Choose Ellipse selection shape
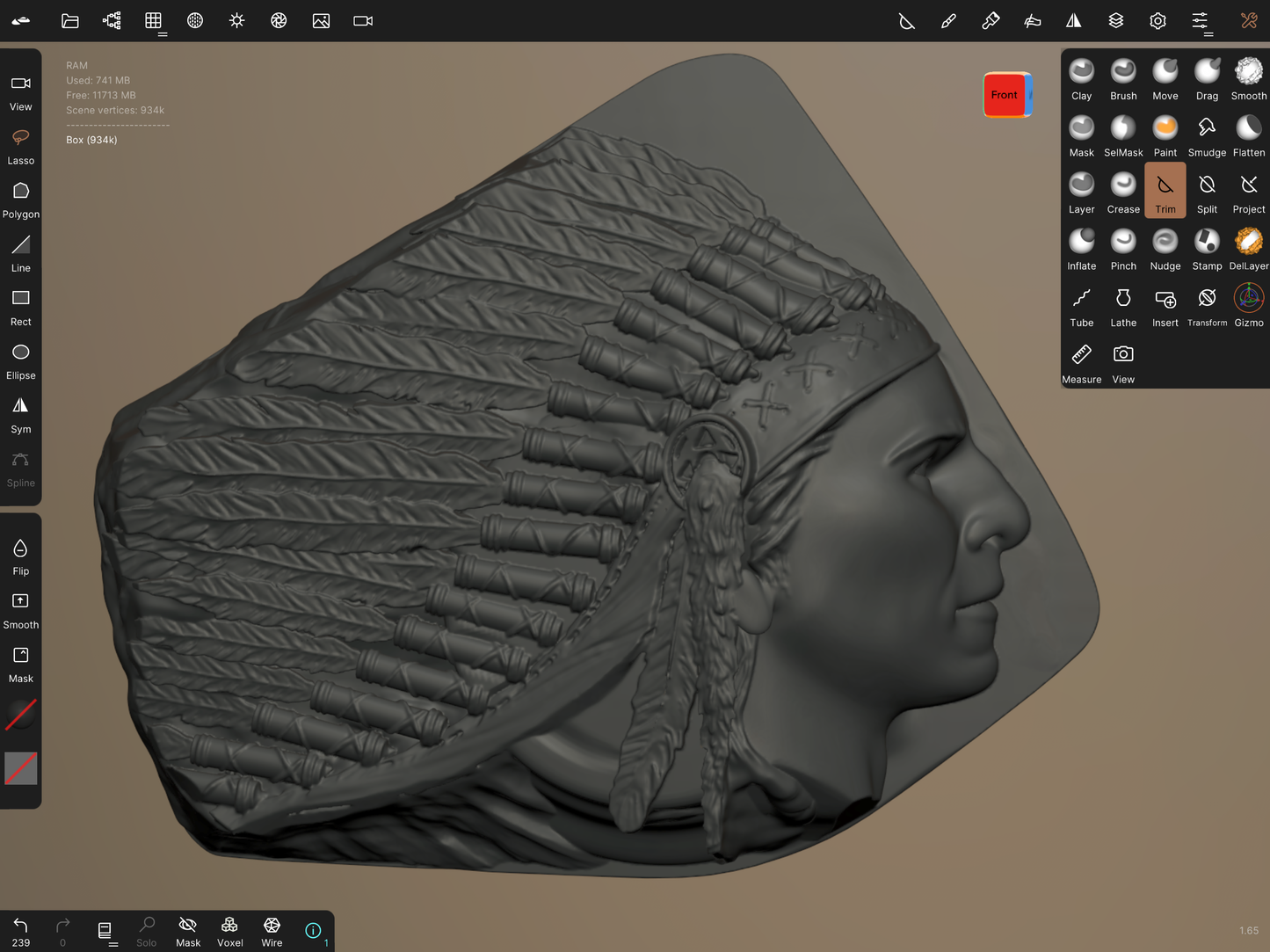 coord(21,360)
